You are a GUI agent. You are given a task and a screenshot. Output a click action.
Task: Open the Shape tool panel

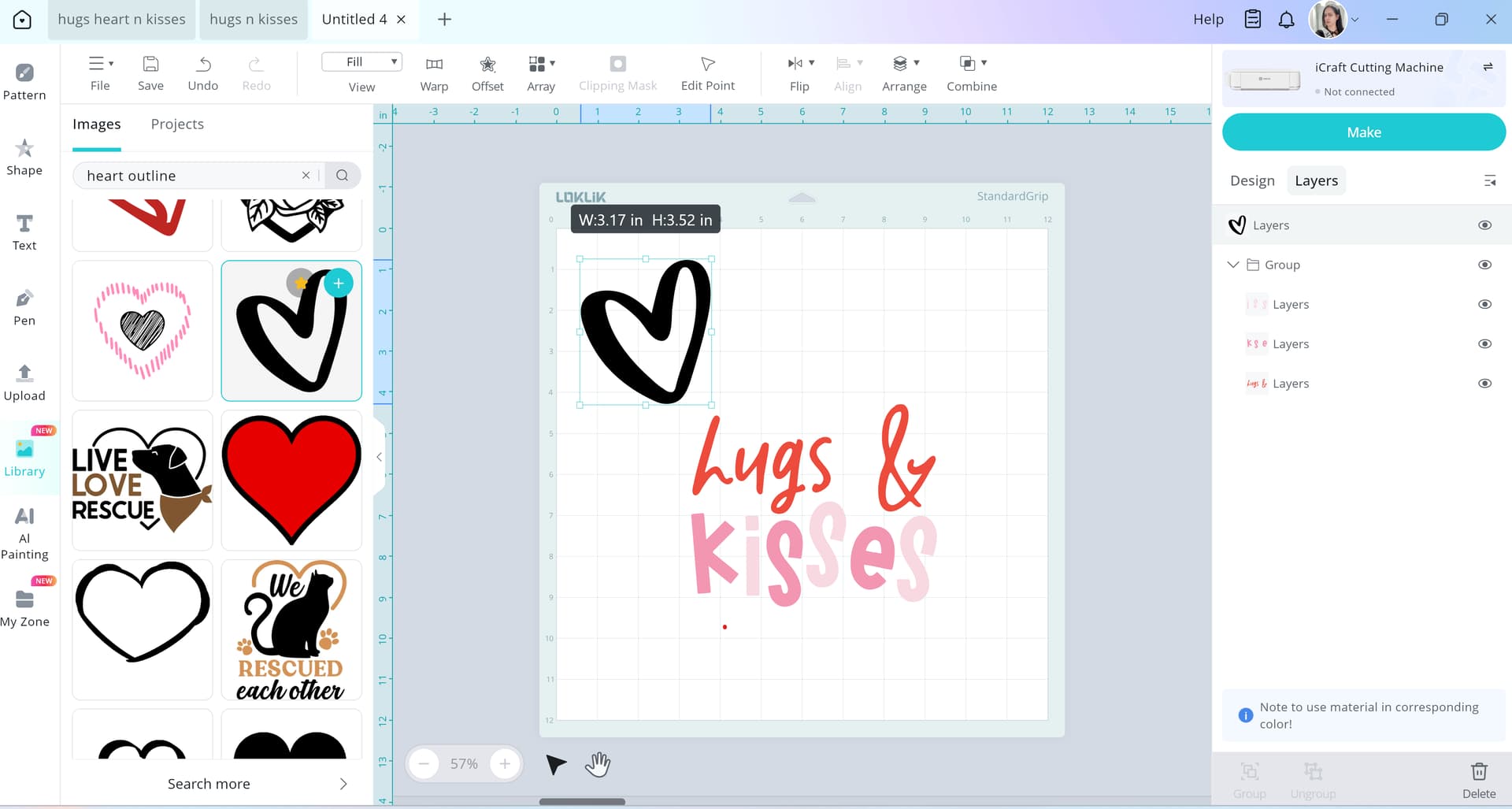(x=24, y=156)
